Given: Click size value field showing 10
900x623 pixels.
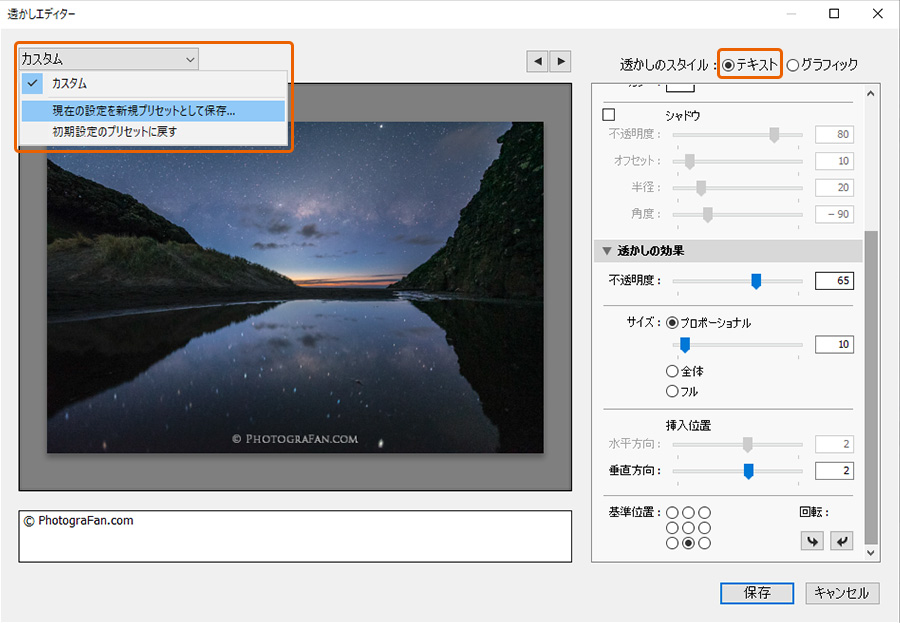Looking at the screenshot, I should click(834, 345).
